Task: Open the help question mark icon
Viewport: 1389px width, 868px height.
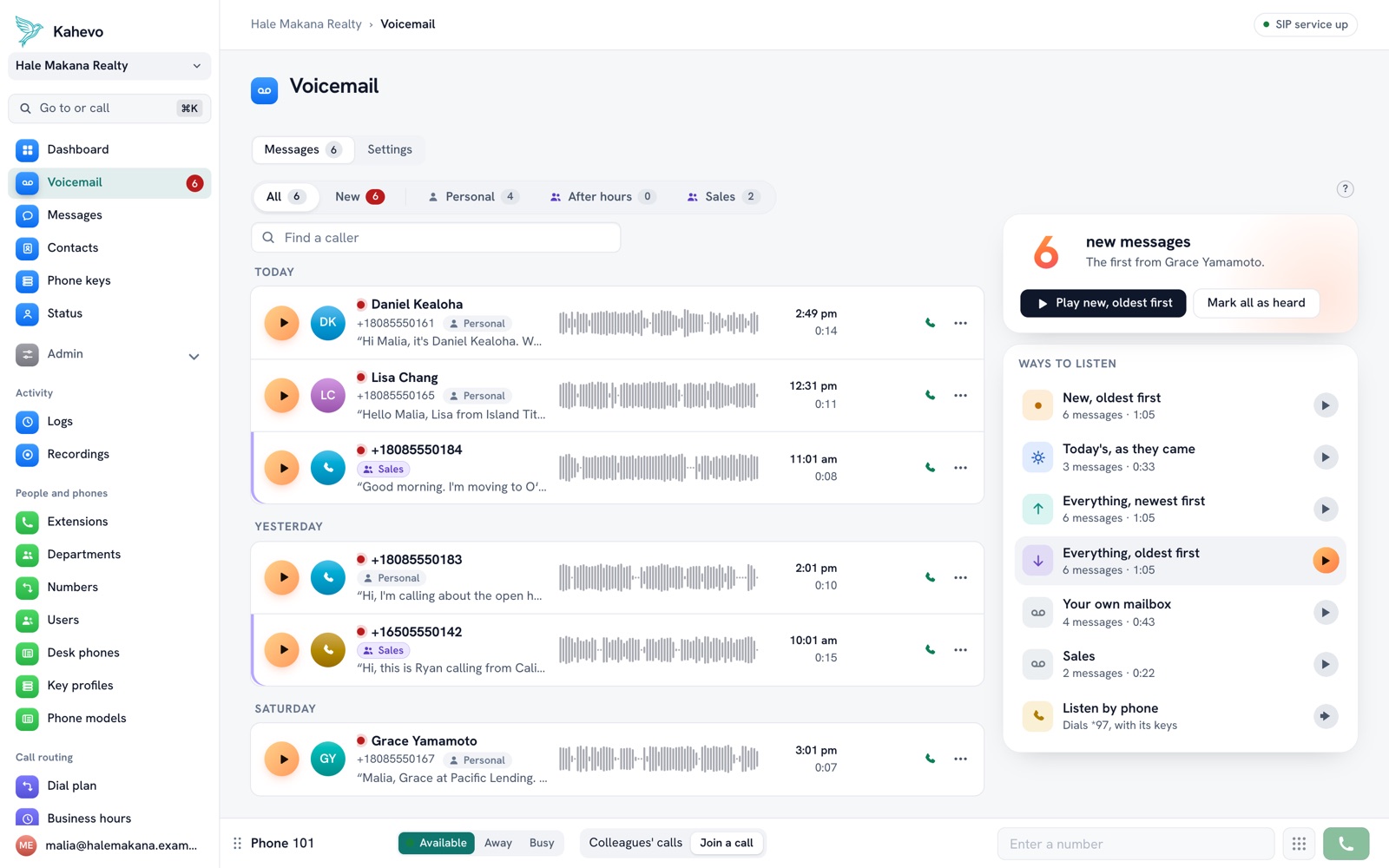Action: [x=1345, y=189]
